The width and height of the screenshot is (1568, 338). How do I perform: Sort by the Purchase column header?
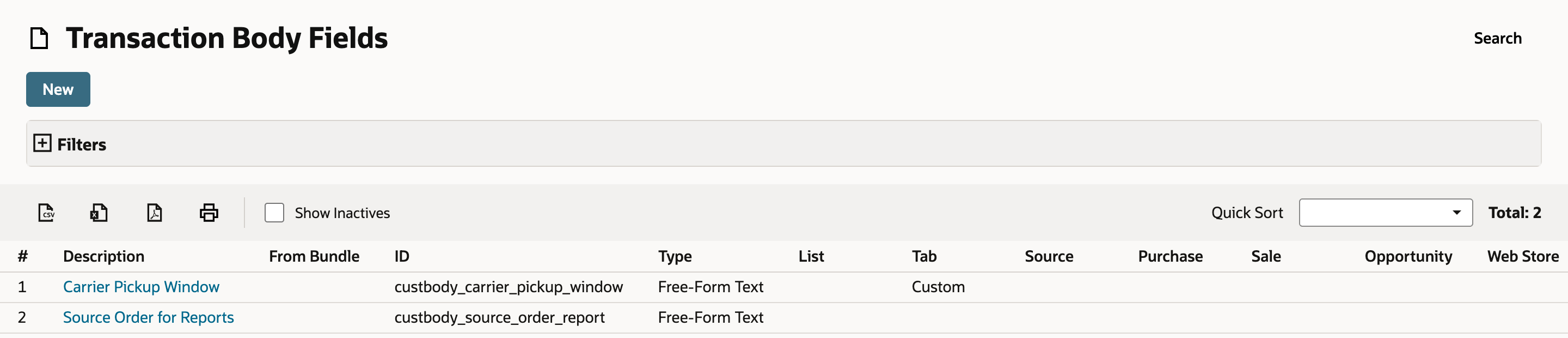[1170, 256]
